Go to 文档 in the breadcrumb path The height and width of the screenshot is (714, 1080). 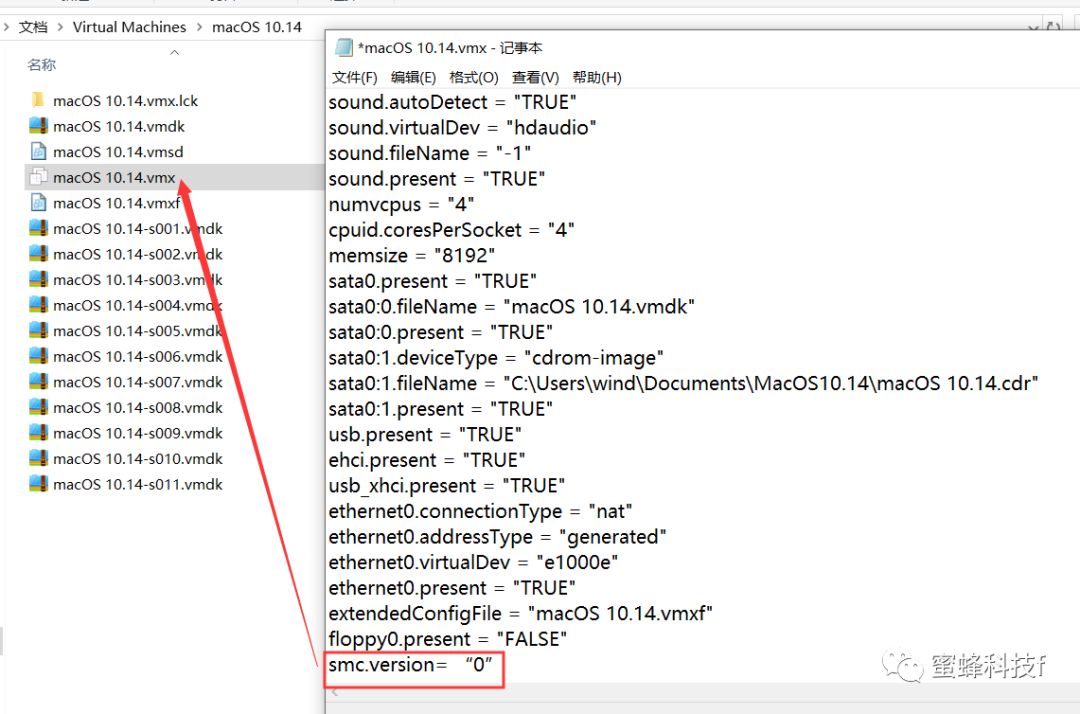[x=33, y=27]
